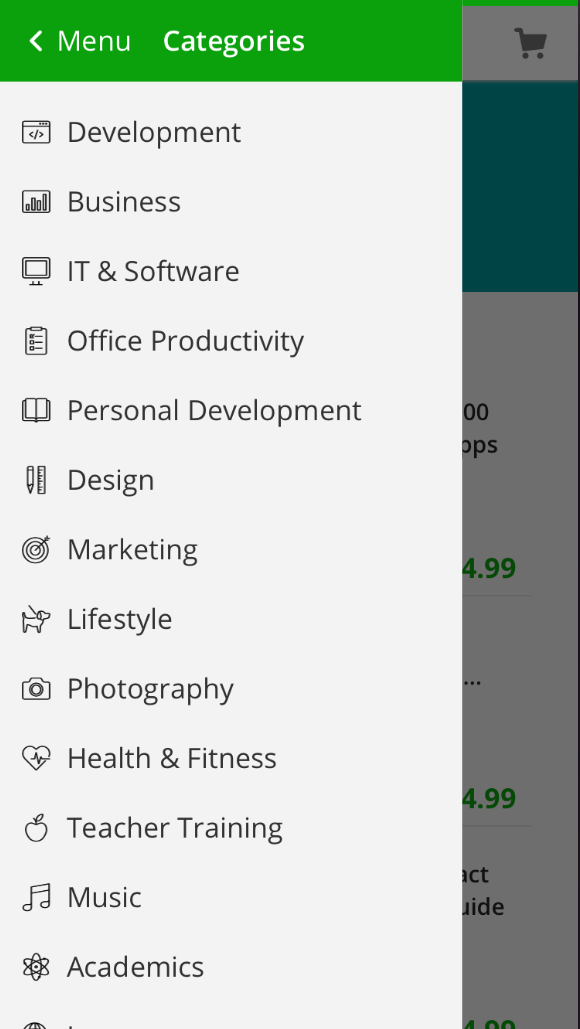Open the shopping cart
The width and height of the screenshot is (580, 1029).
coord(530,43)
